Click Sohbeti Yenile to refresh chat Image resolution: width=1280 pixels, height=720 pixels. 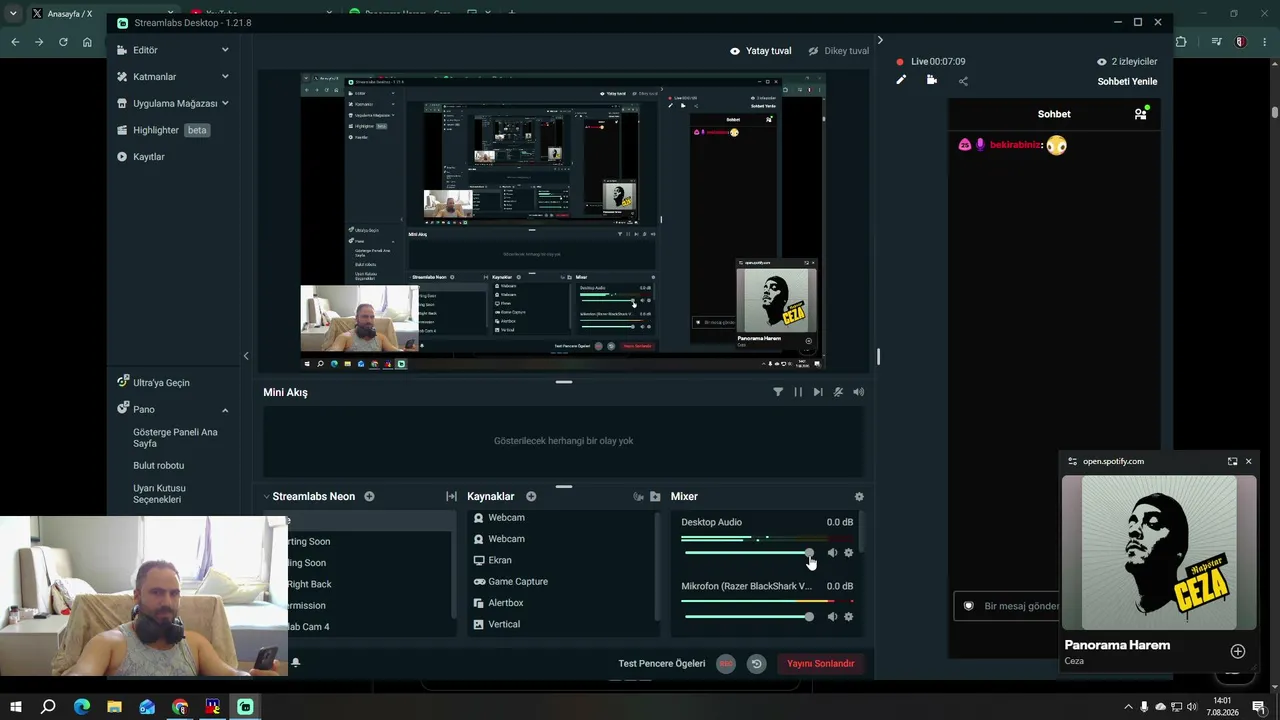click(x=1127, y=82)
